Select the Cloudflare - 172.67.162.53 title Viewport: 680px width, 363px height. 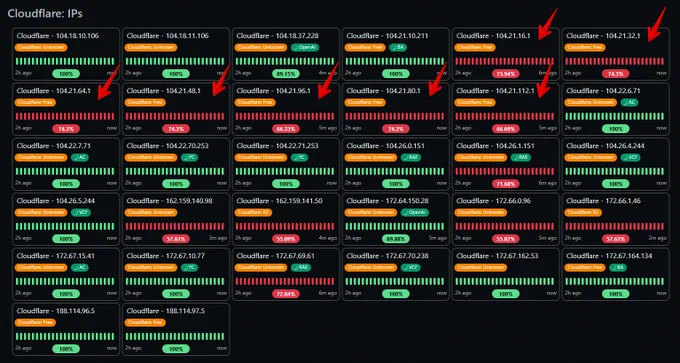(497, 256)
